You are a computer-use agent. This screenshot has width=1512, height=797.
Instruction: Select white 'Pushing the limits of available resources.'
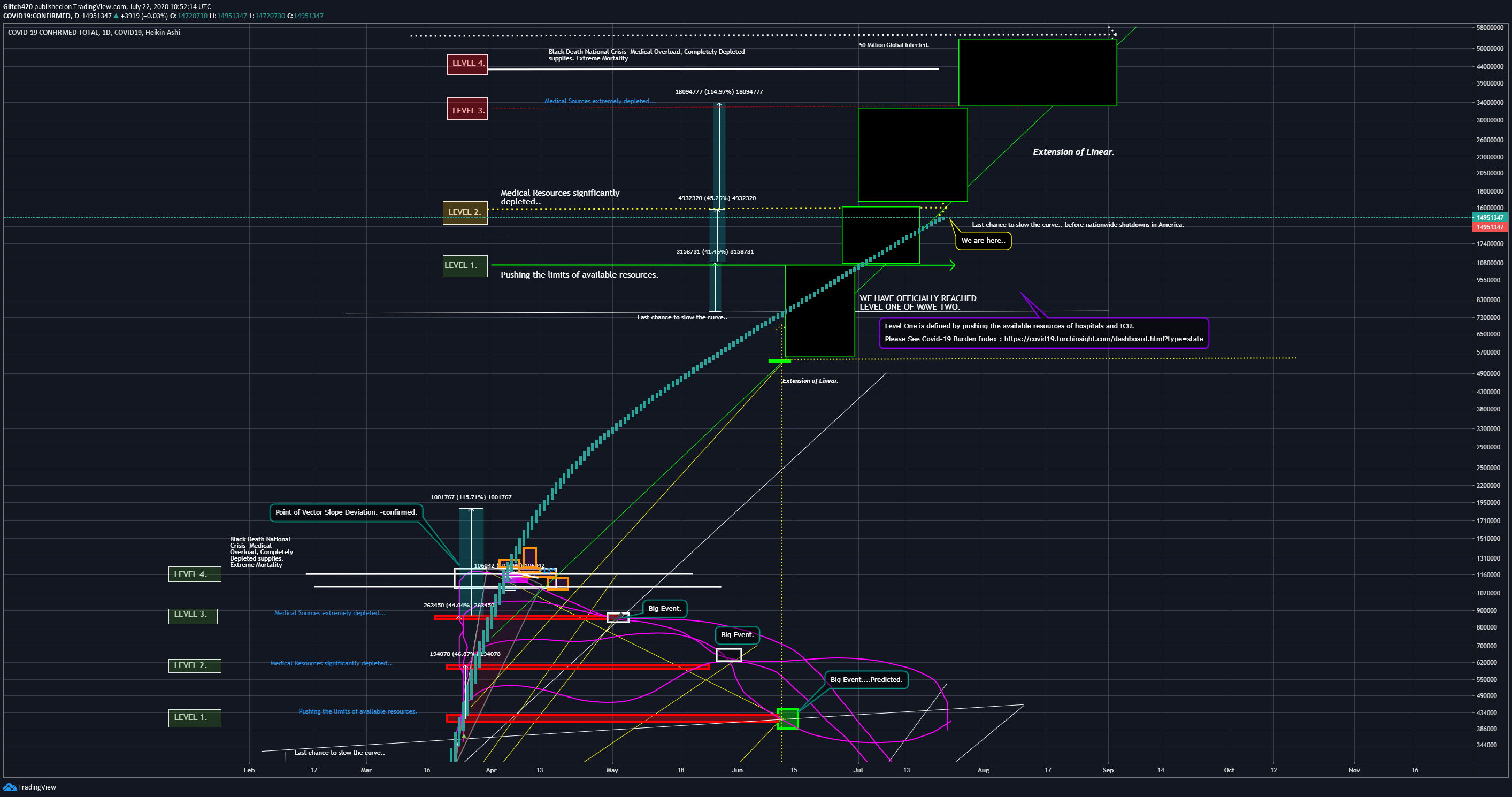tap(579, 274)
